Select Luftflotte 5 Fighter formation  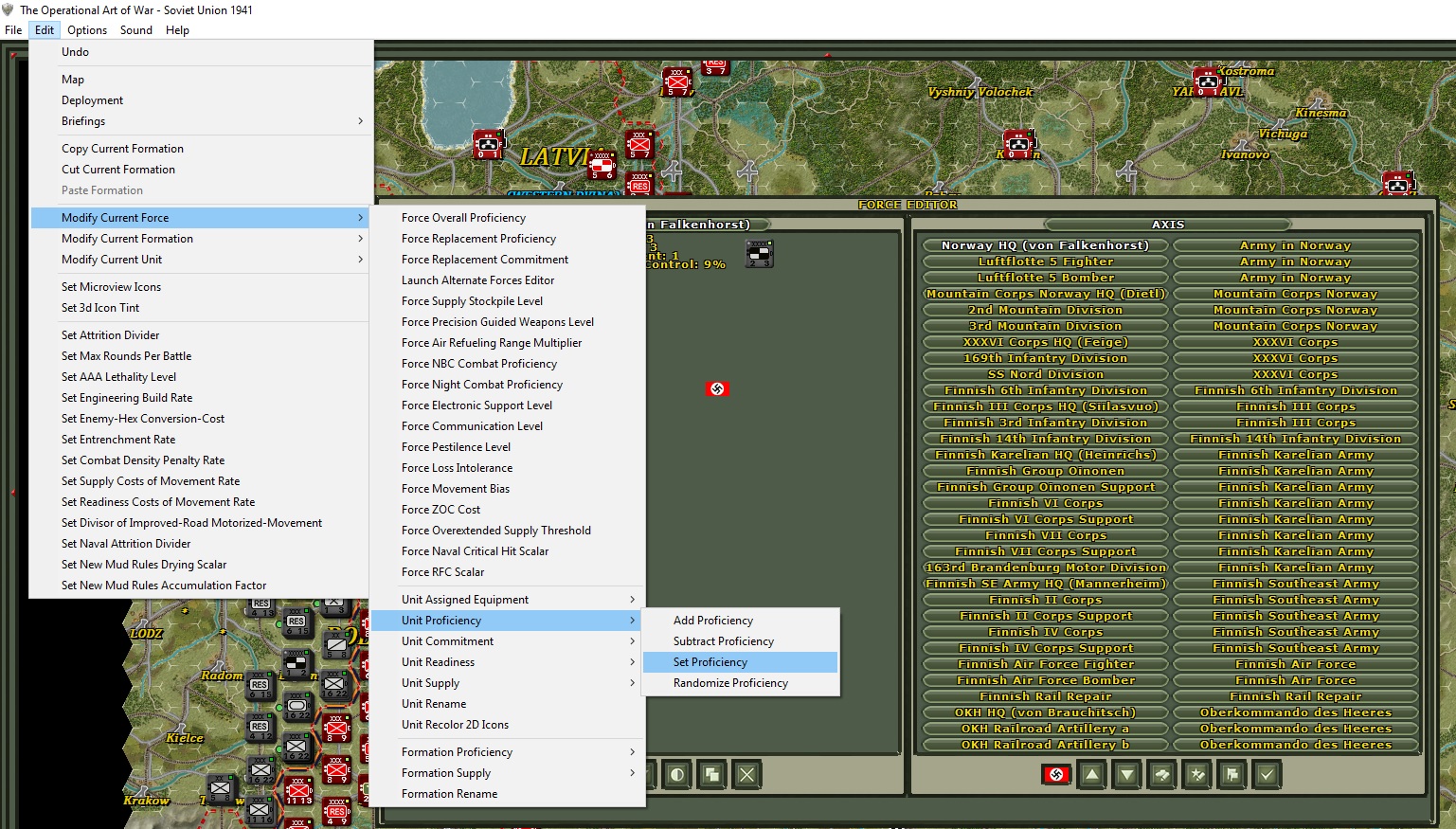[1045, 261]
